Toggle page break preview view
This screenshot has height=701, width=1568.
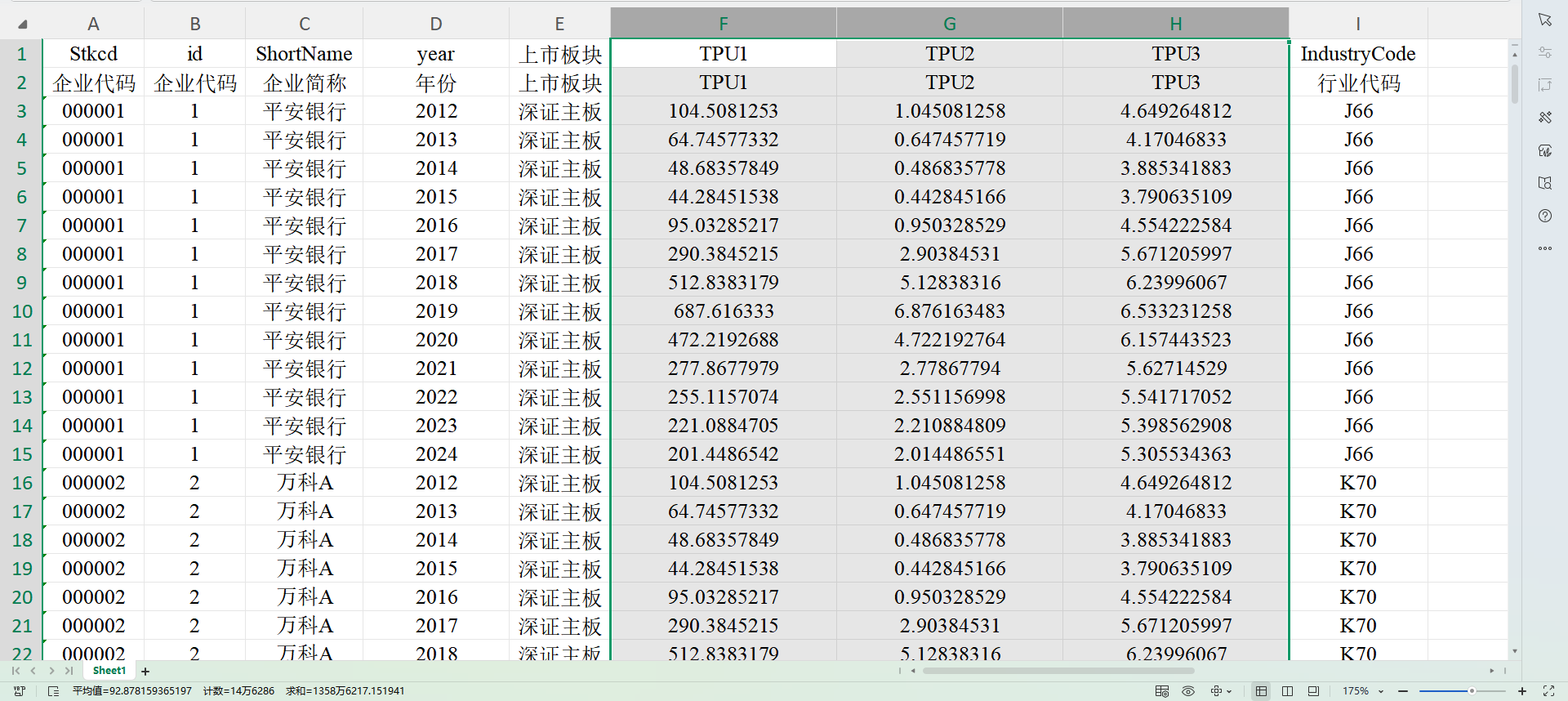(x=1313, y=691)
